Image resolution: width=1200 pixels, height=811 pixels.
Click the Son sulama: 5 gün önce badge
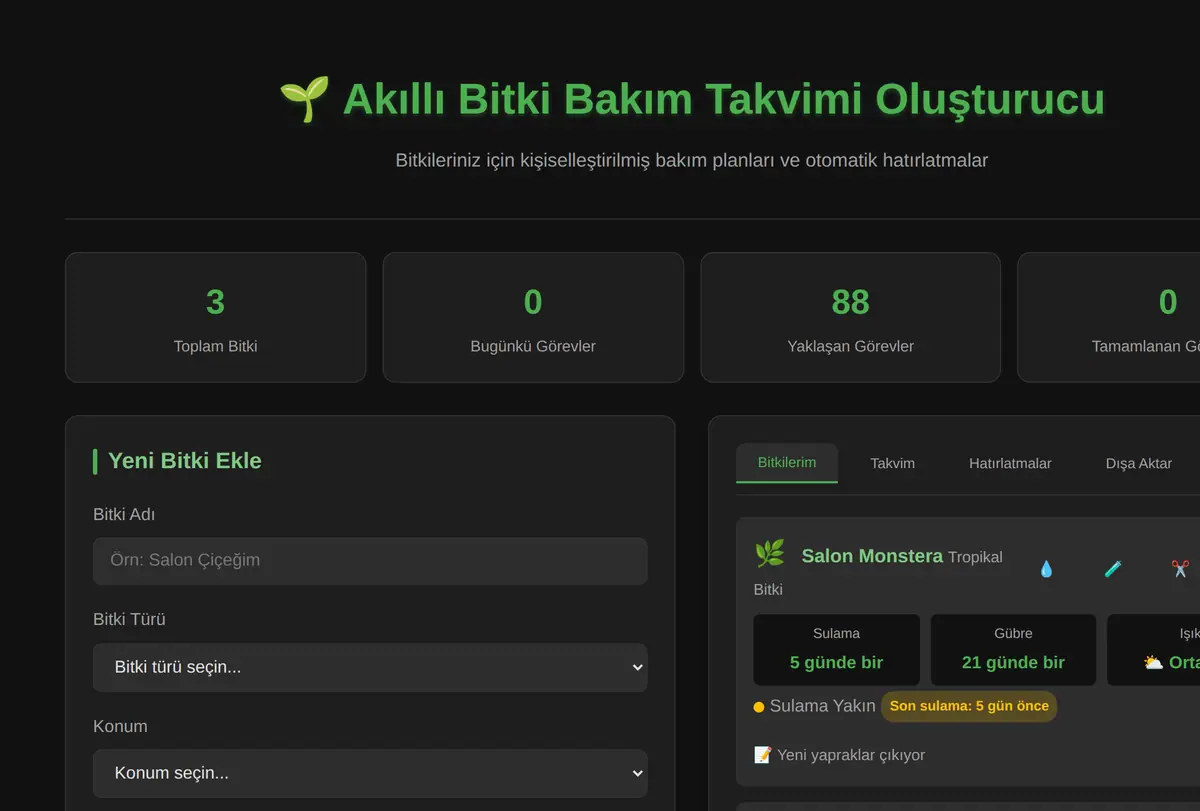pyautogui.click(x=969, y=706)
